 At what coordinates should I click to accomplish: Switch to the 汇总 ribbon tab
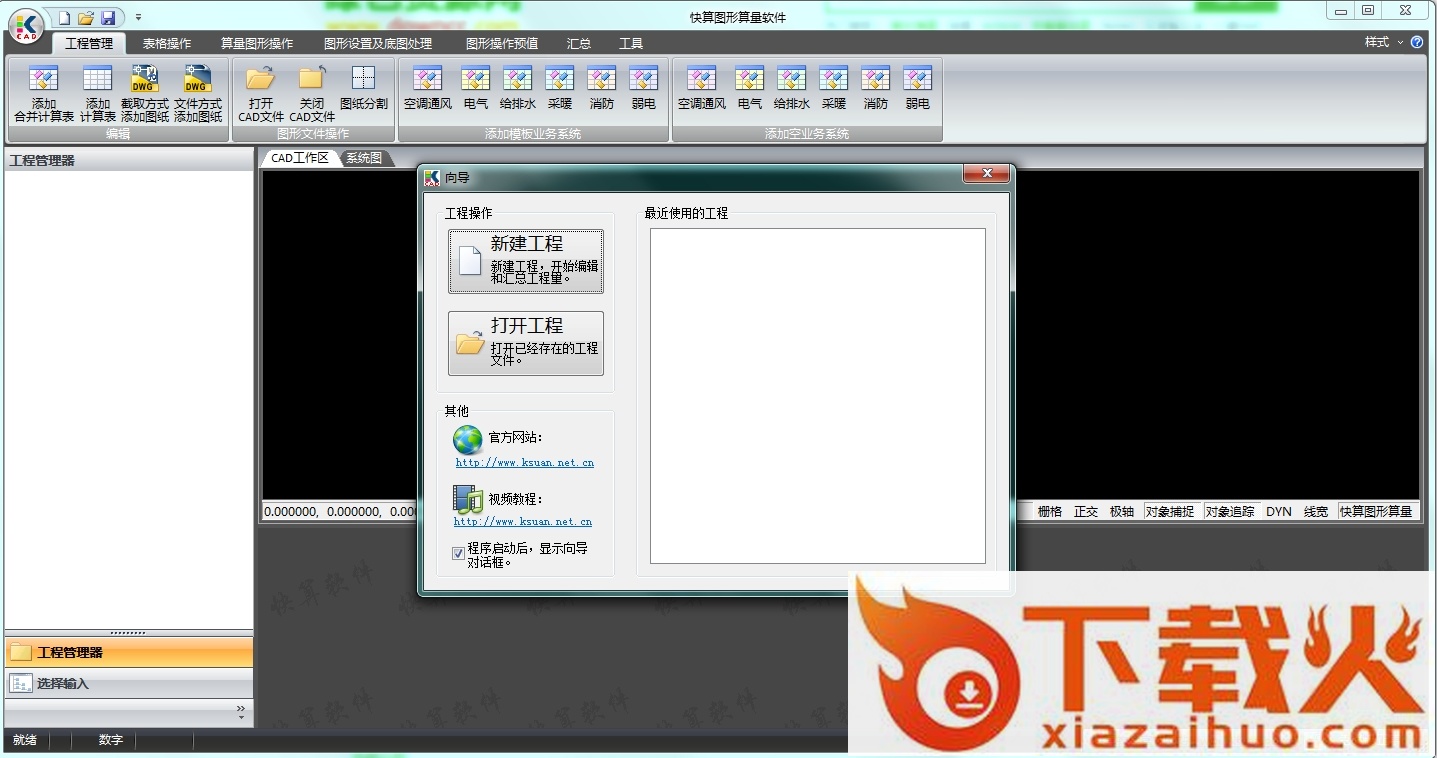(x=579, y=44)
